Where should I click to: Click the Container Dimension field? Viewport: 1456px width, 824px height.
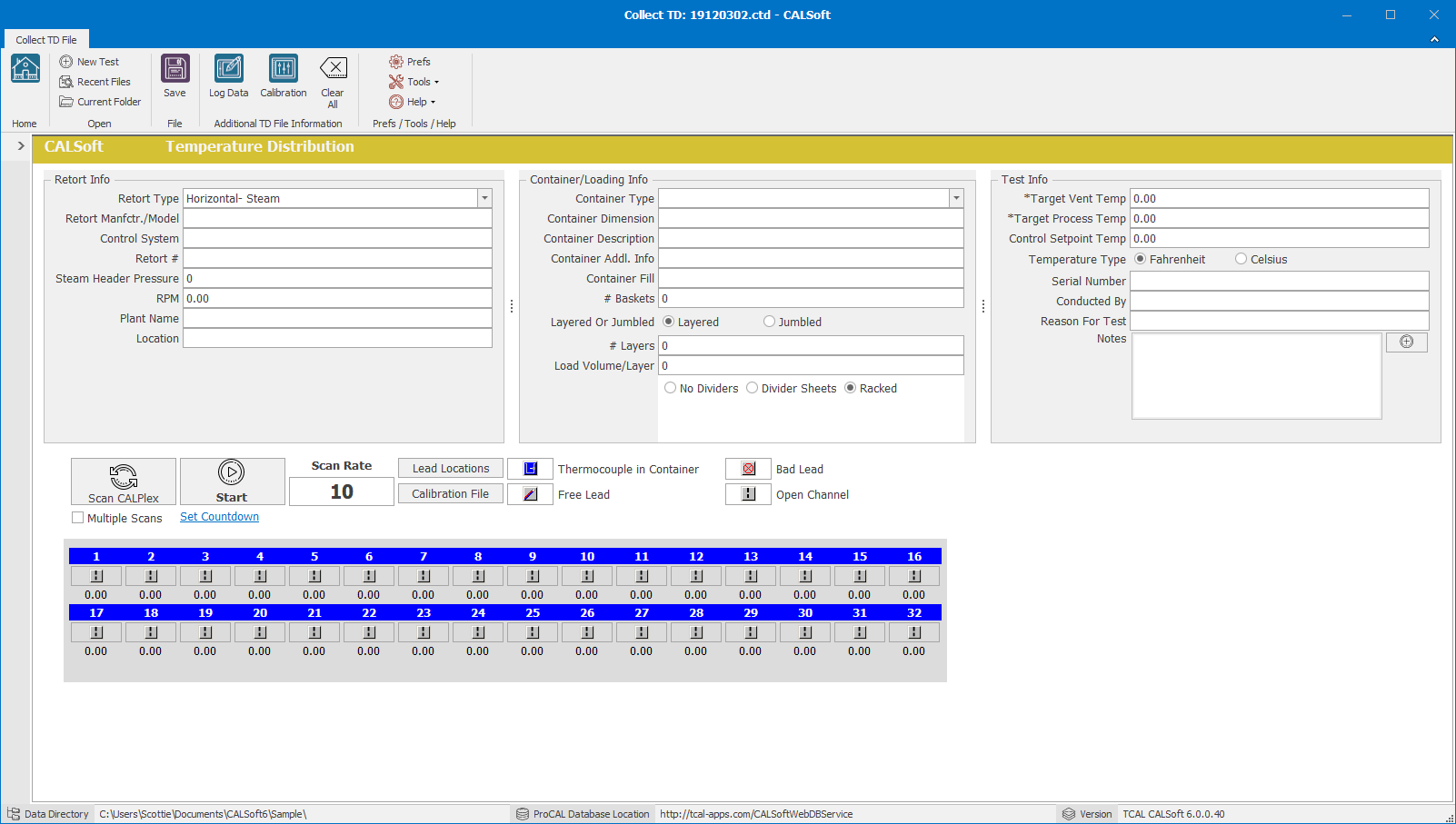[x=811, y=218]
